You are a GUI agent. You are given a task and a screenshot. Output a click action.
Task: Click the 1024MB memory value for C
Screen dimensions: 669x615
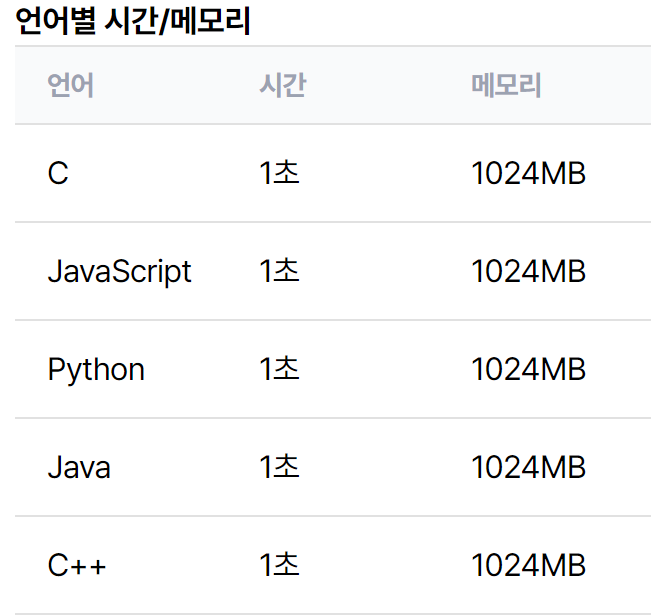click(x=529, y=173)
